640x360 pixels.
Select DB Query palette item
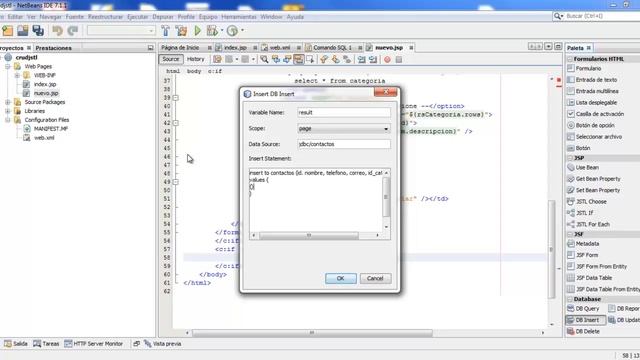(583, 309)
